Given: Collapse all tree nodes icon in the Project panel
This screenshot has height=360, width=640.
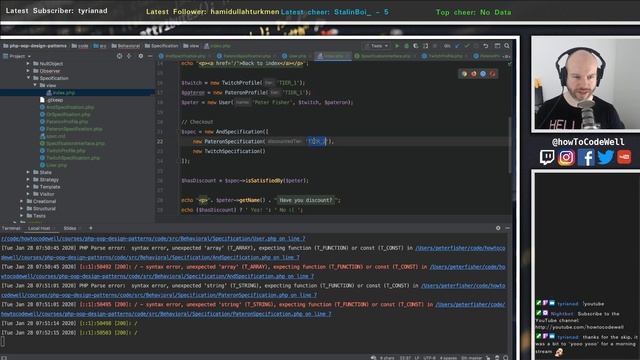Looking at the screenshot, I should 129,56.
